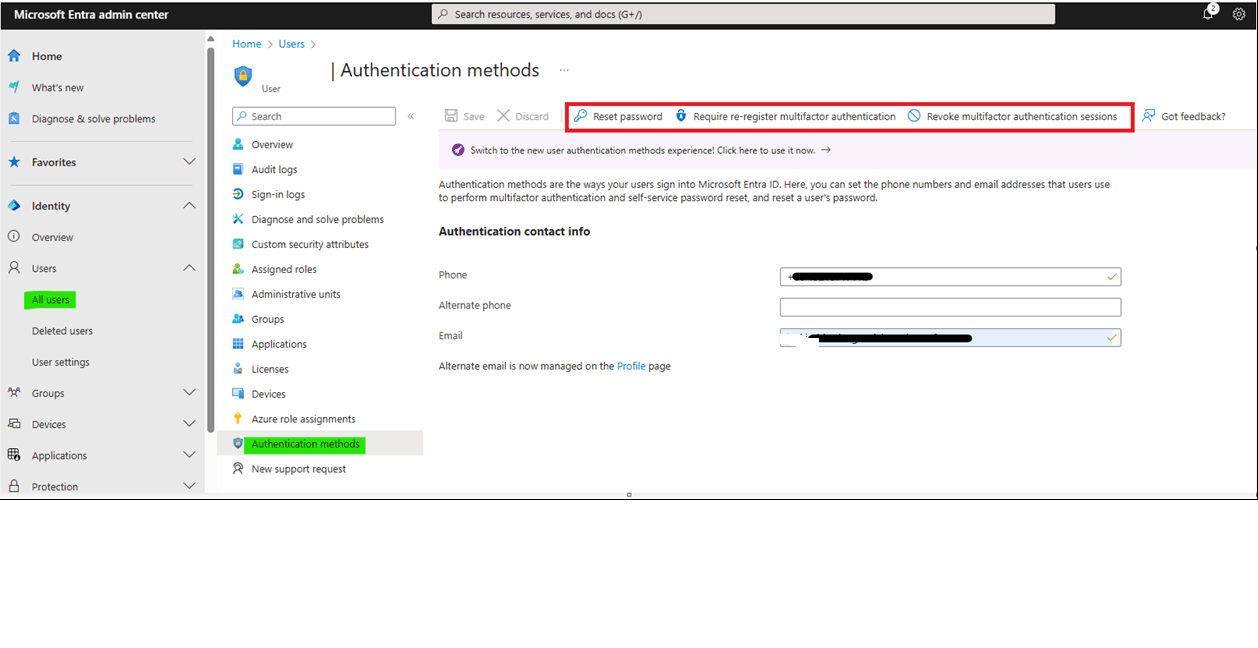This screenshot has width=1258, height=648.
Task: Expand the Favorites section chevron
Action: 189,162
